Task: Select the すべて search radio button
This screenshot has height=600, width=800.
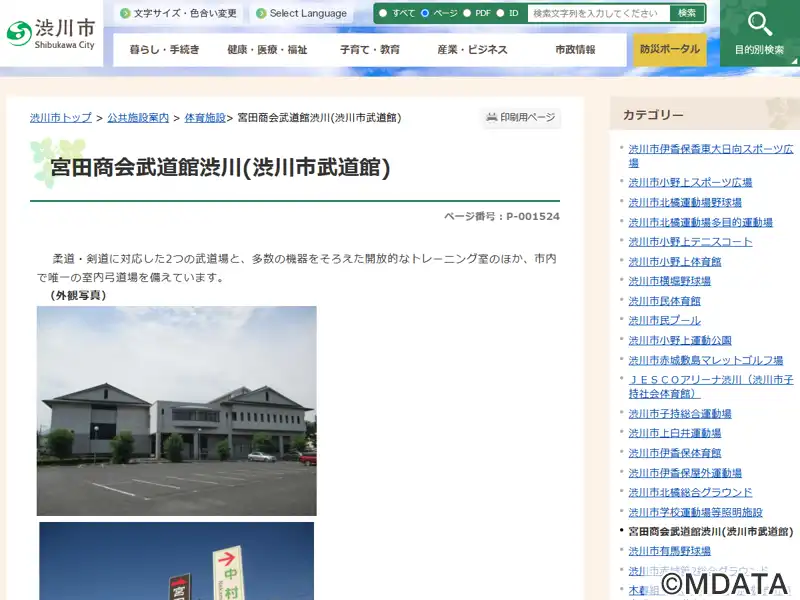Action: coord(383,14)
